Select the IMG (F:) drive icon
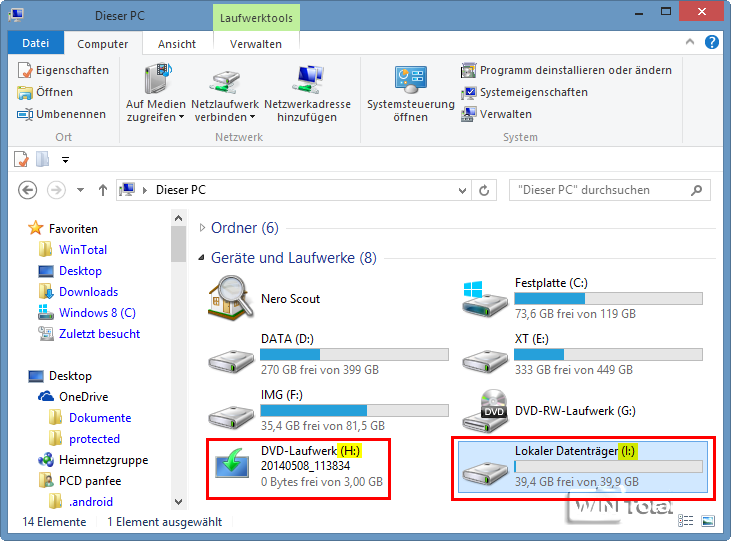This screenshot has height=541, width=731. 231,417
